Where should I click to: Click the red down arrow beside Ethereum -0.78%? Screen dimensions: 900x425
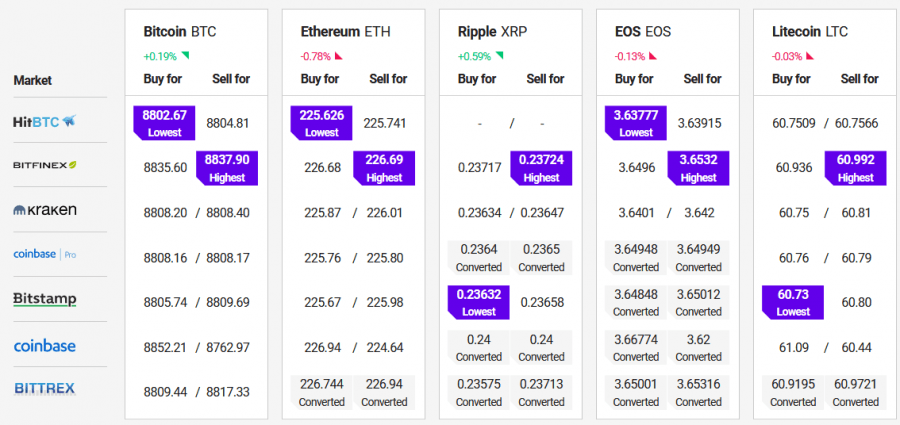pos(339,56)
